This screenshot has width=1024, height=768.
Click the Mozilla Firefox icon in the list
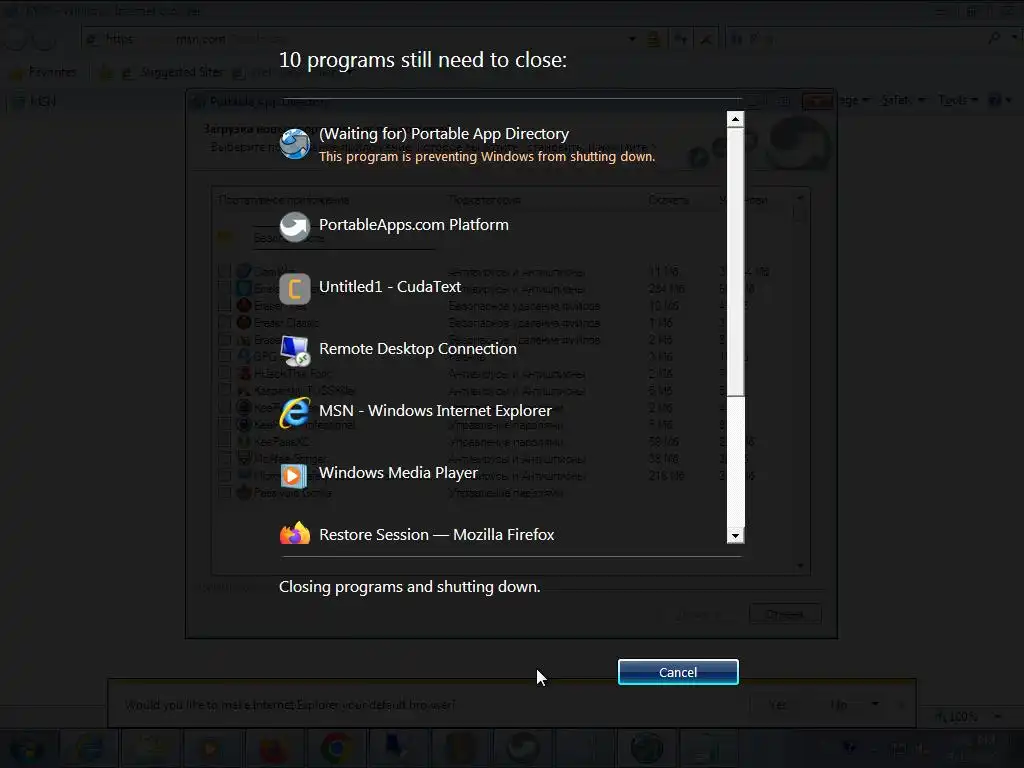(x=295, y=534)
